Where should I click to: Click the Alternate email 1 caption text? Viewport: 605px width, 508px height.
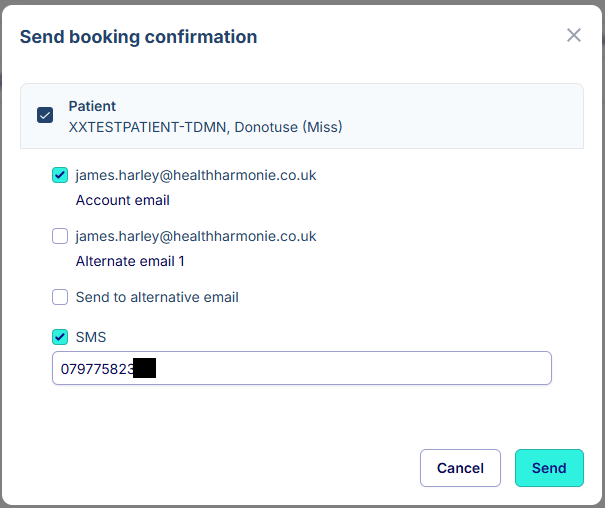(130, 261)
